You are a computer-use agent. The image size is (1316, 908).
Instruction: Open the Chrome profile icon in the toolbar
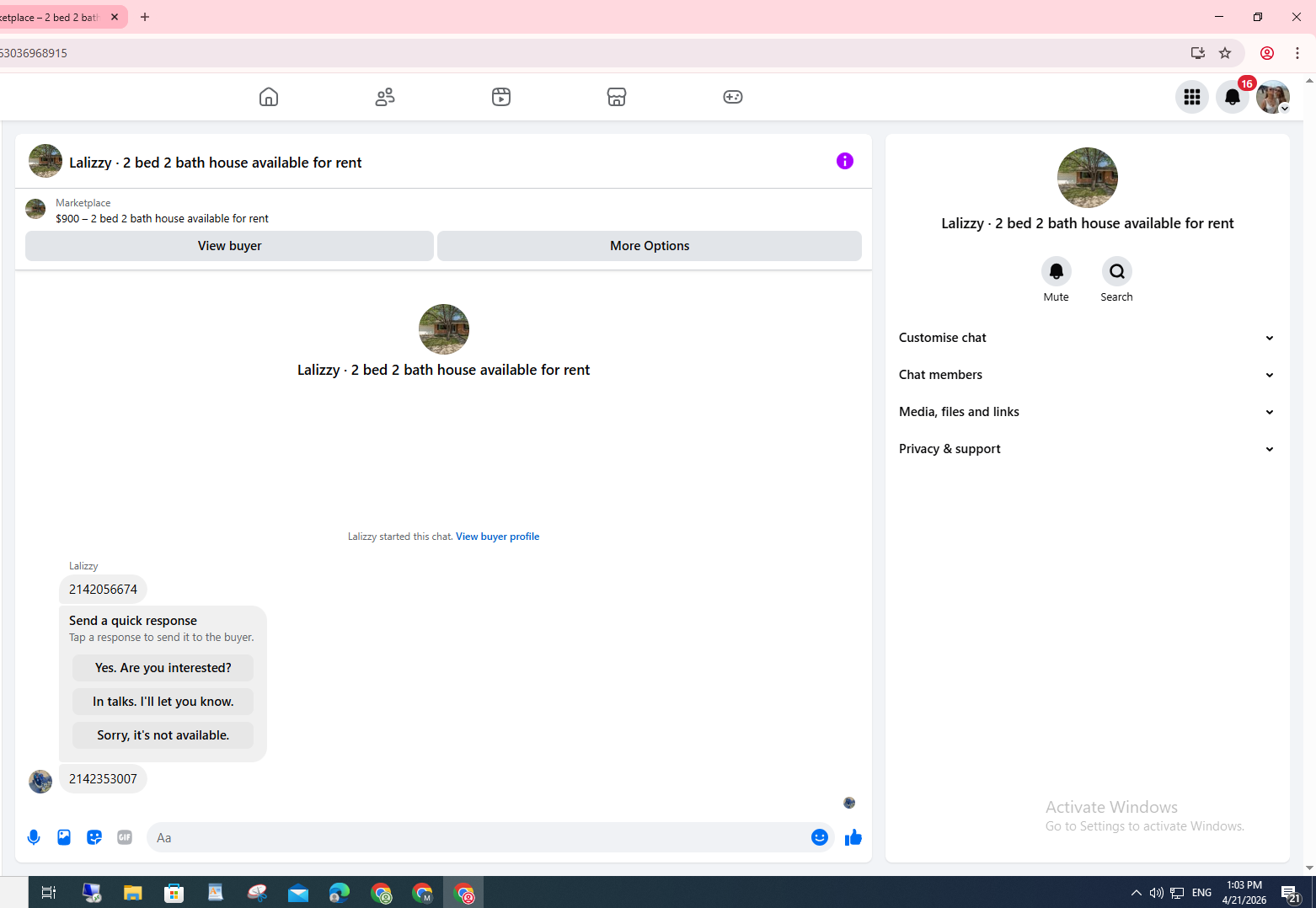(1267, 53)
